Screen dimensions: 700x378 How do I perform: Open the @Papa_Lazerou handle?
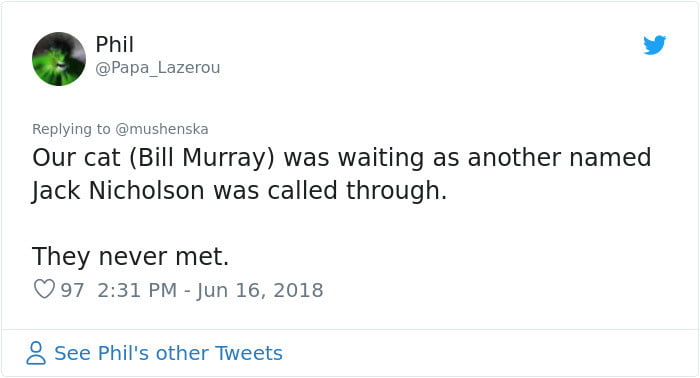[158, 68]
